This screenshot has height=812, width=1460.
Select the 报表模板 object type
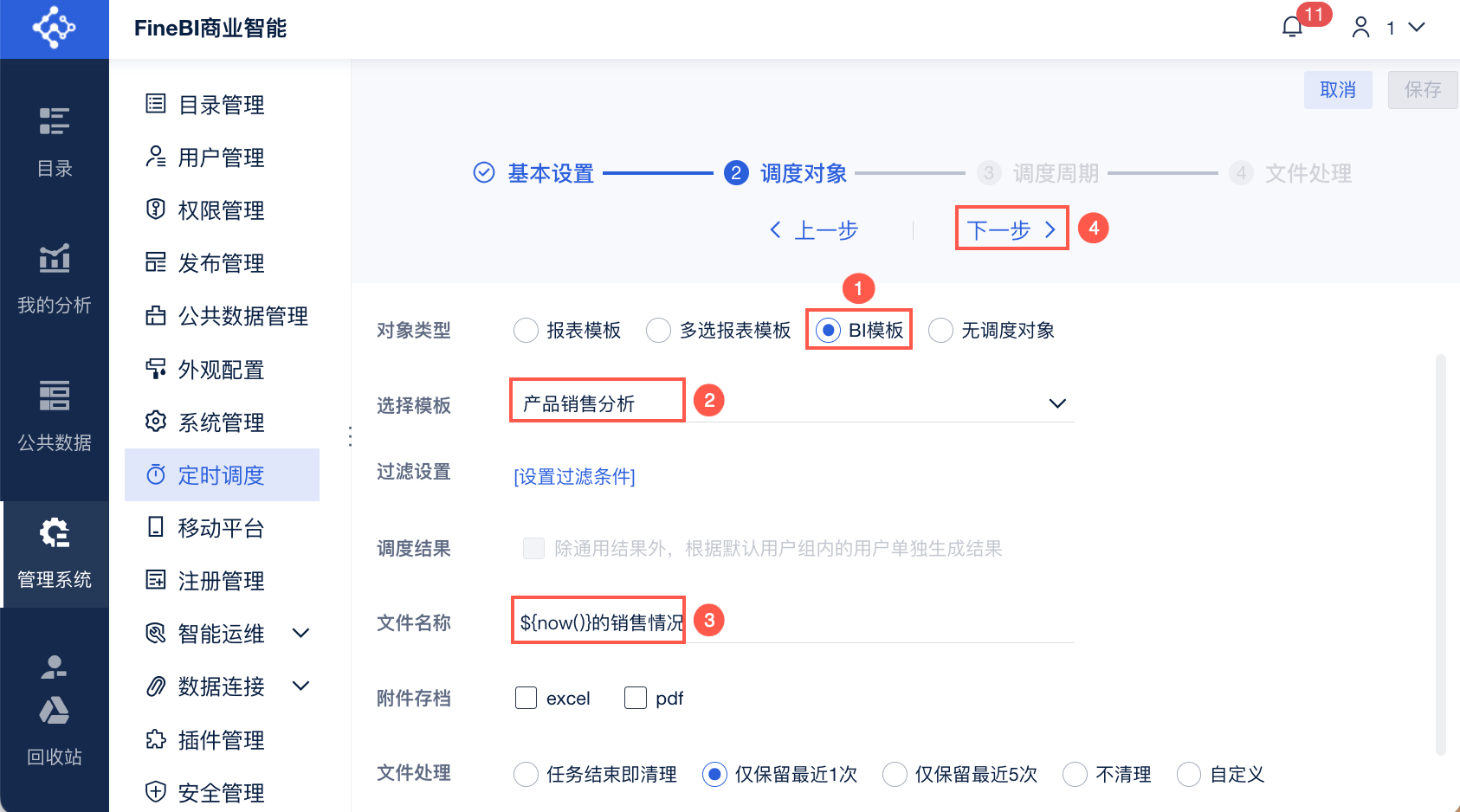click(527, 331)
